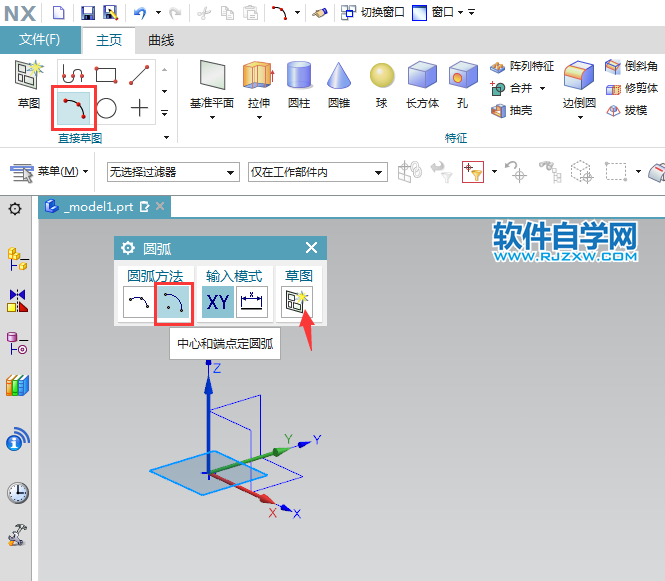Select arc by center and endpoints method
This screenshot has height=581, width=665.
click(174, 303)
